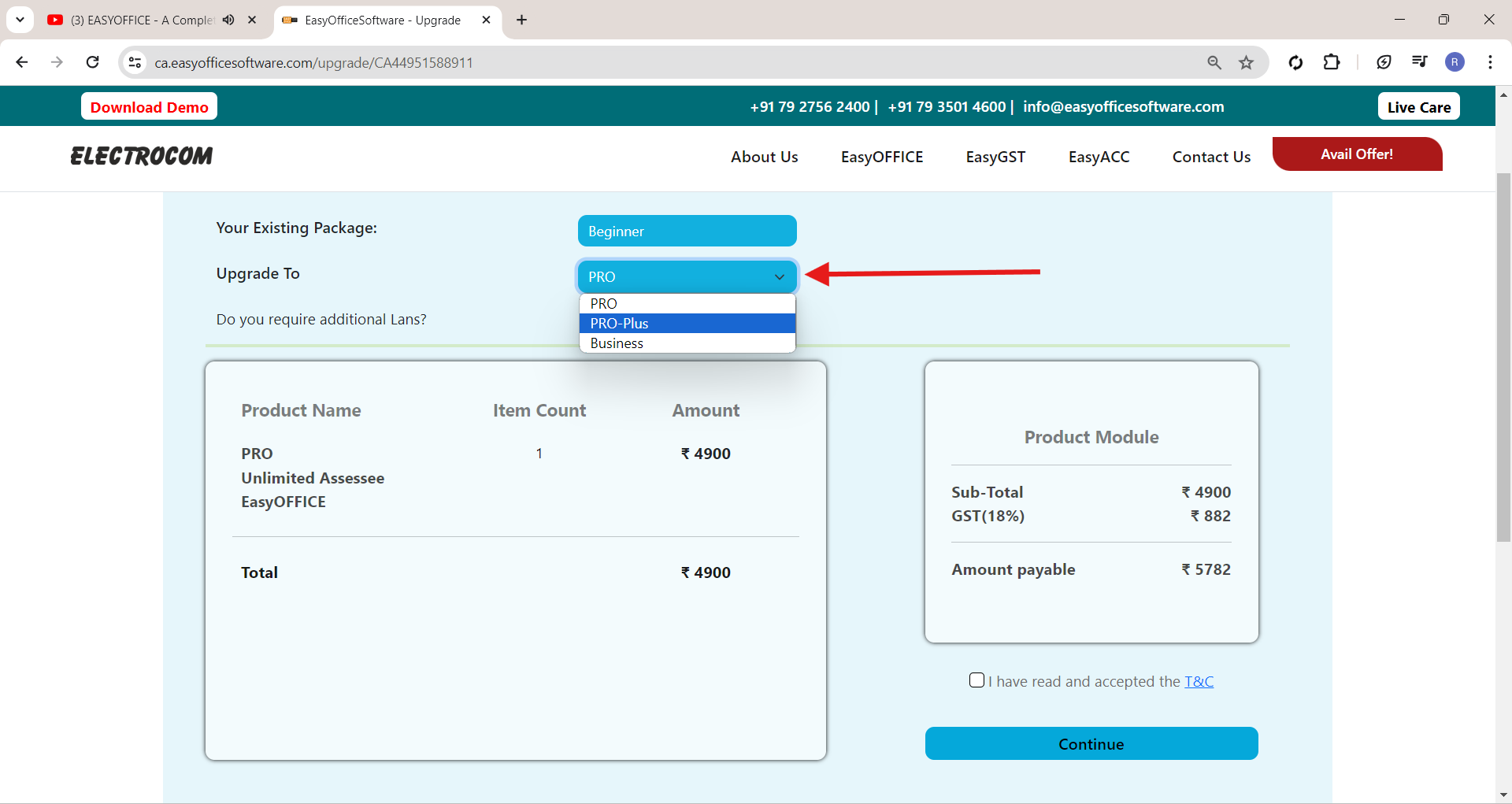Open the site information icon beside the URL
This screenshot has width=1512, height=804.
(135, 62)
